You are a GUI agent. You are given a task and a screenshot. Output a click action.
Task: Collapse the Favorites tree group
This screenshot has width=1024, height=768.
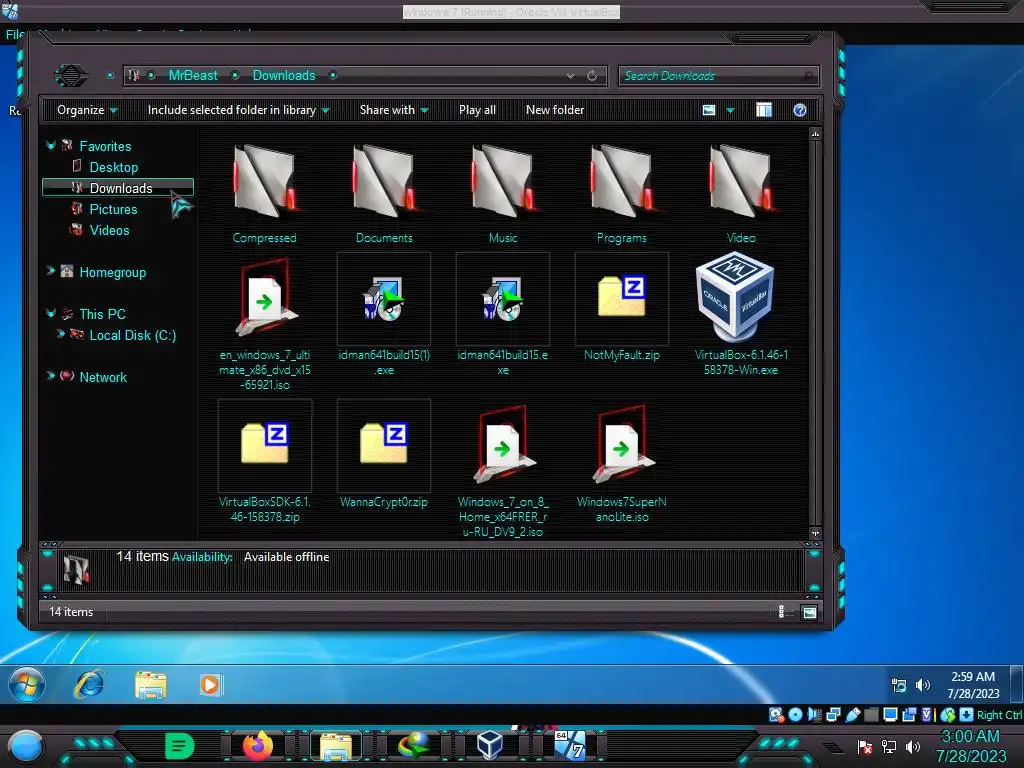(x=51, y=146)
